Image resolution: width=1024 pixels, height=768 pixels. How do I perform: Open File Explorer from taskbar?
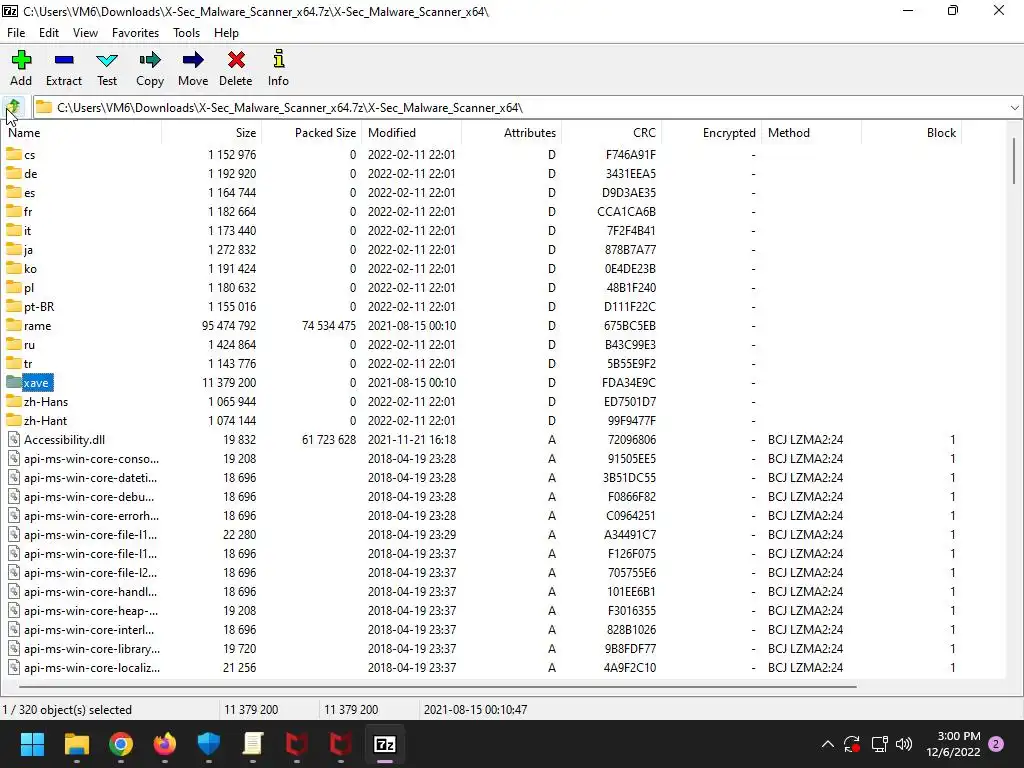click(x=76, y=744)
